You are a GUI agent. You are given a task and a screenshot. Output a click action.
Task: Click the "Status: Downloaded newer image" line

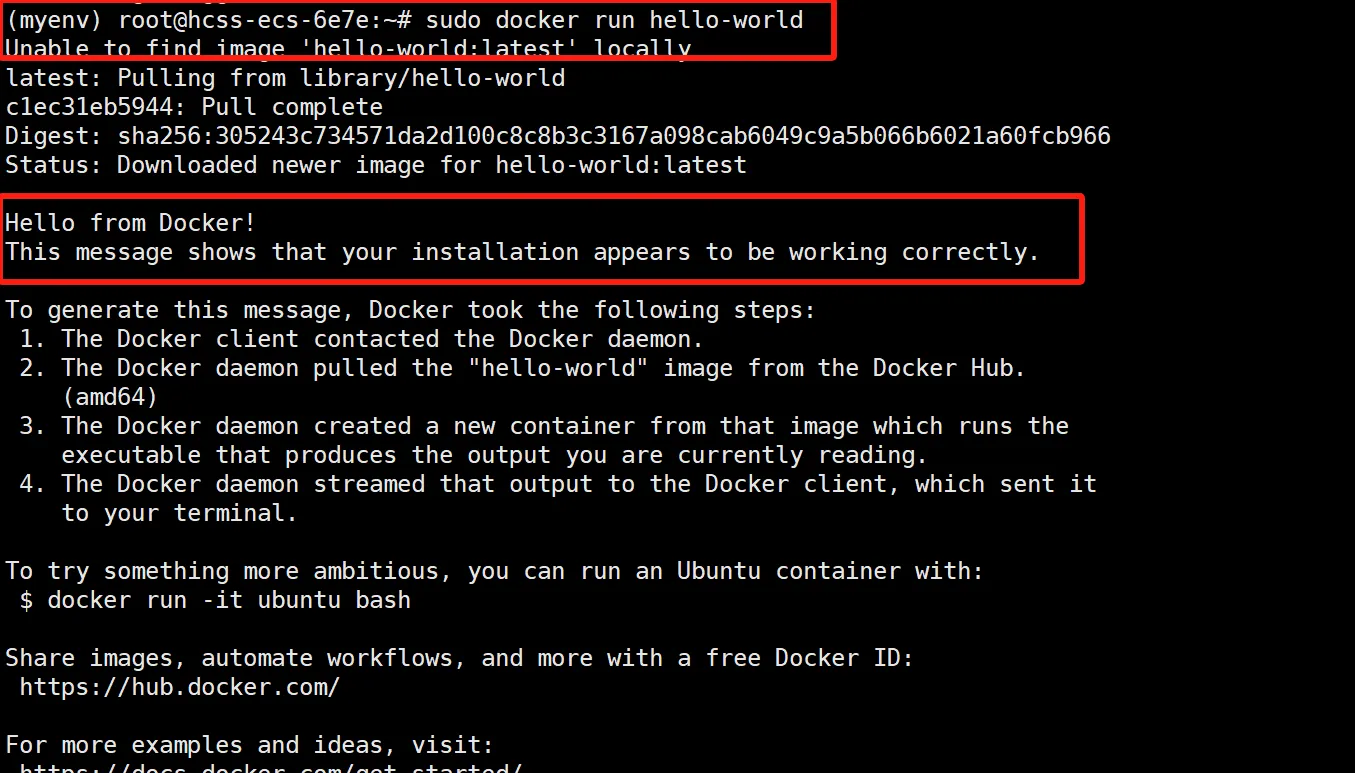(375, 165)
